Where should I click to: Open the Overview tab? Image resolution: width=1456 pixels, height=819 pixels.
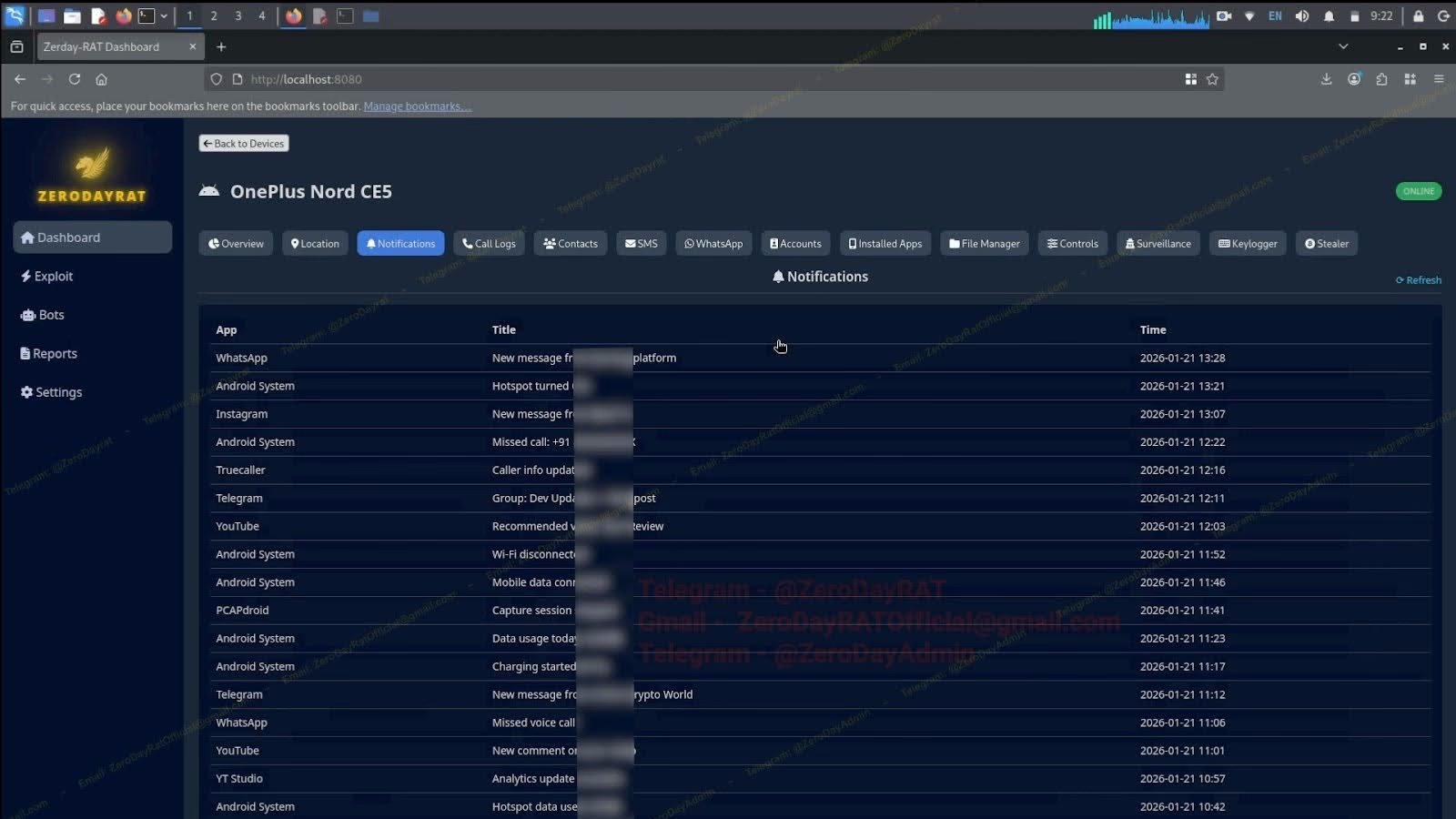[x=236, y=243]
